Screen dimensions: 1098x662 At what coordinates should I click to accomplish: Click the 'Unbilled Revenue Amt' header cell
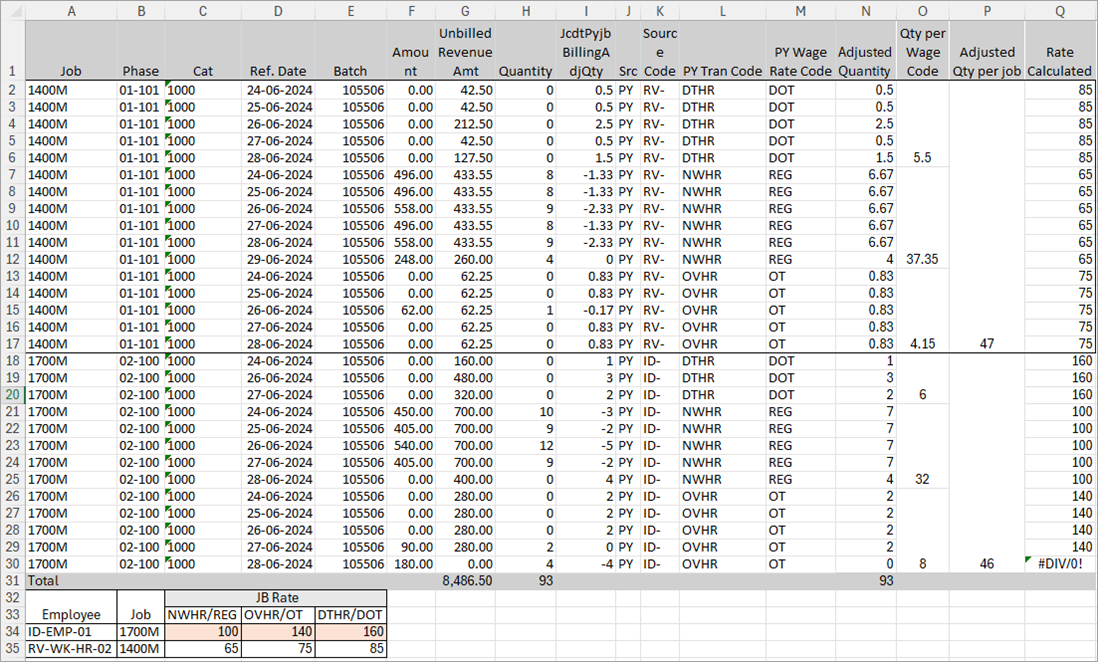coord(465,50)
